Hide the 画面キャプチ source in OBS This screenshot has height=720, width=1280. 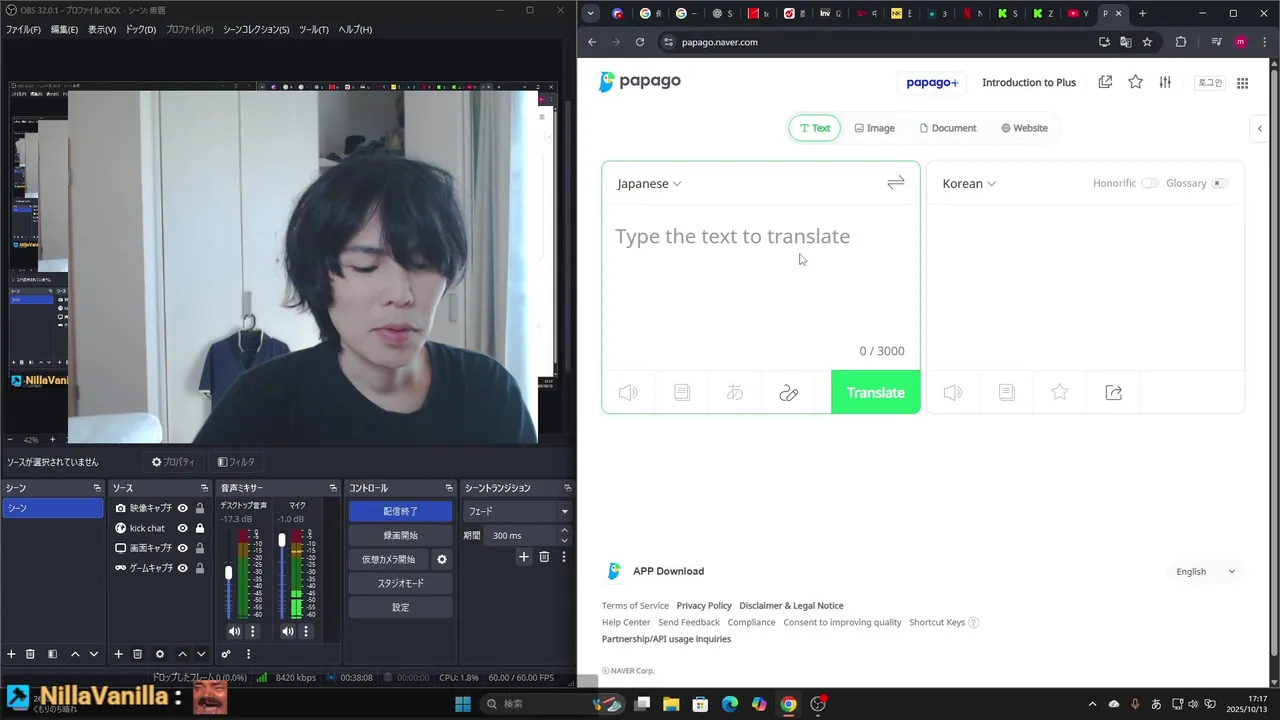click(x=183, y=548)
